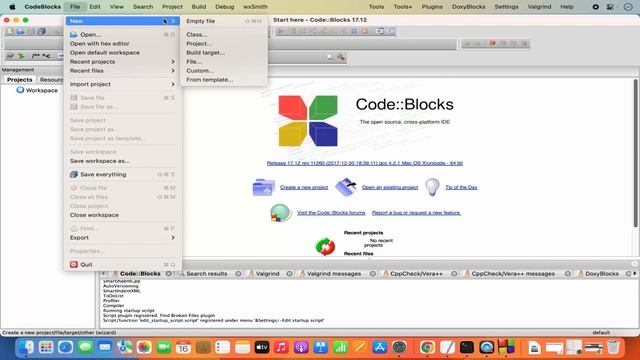Open Launchpad from the dock
This screenshot has height=360, width=640.
coord(46,347)
